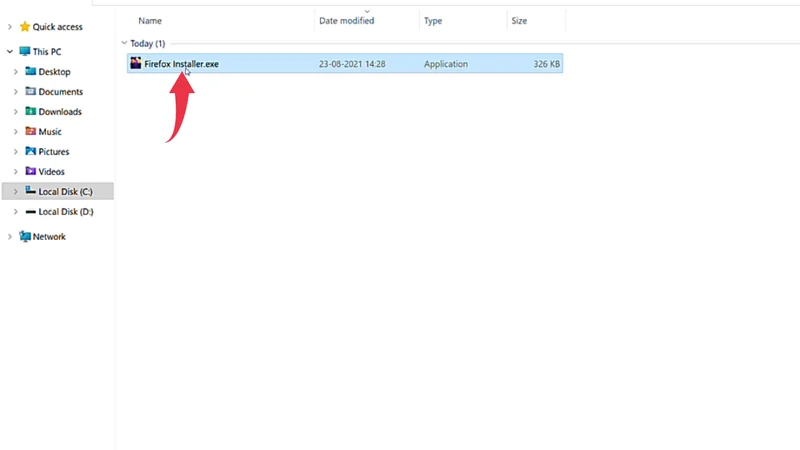The height and width of the screenshot is (450, 800).
Task: Expand the Network tree node
Action: coord(10,237)
